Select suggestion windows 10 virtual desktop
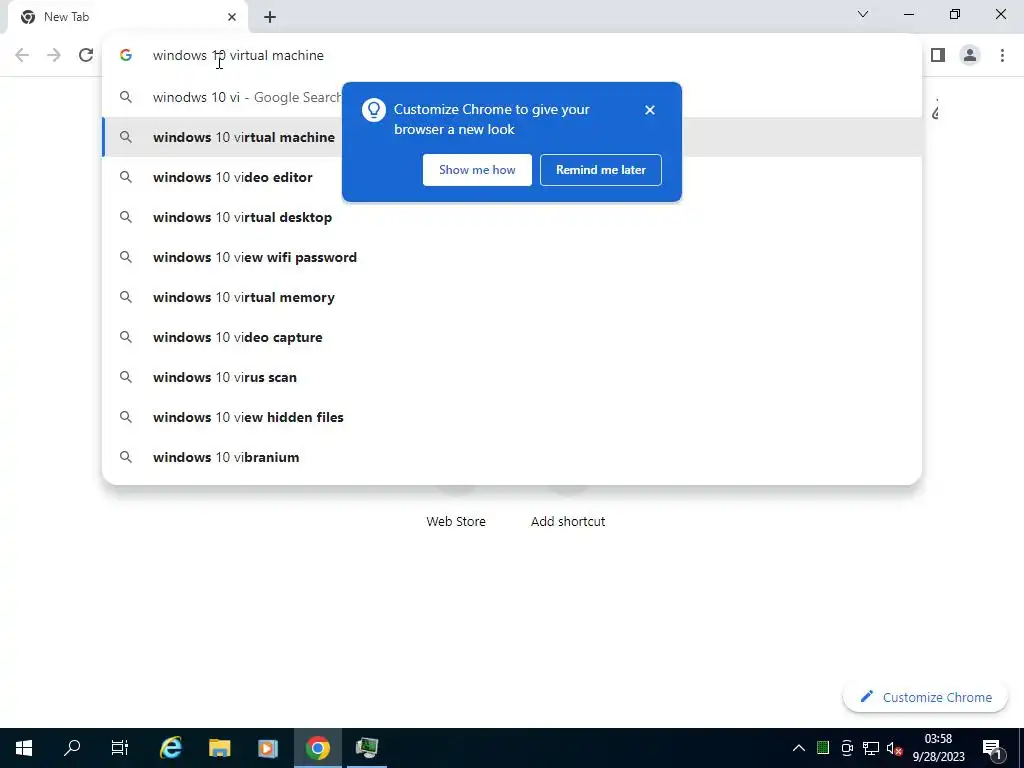The image size is (1024, 768). [x=512, y=217]
